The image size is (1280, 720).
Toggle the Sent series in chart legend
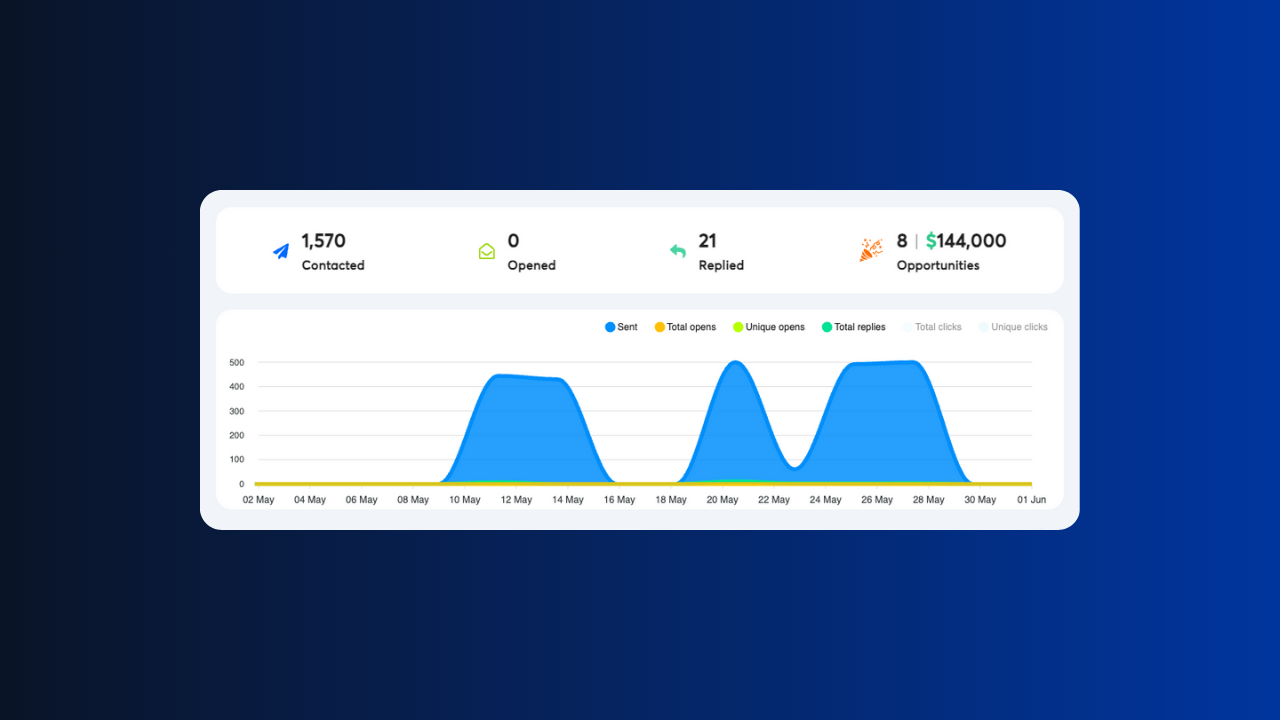coord(621,327)
